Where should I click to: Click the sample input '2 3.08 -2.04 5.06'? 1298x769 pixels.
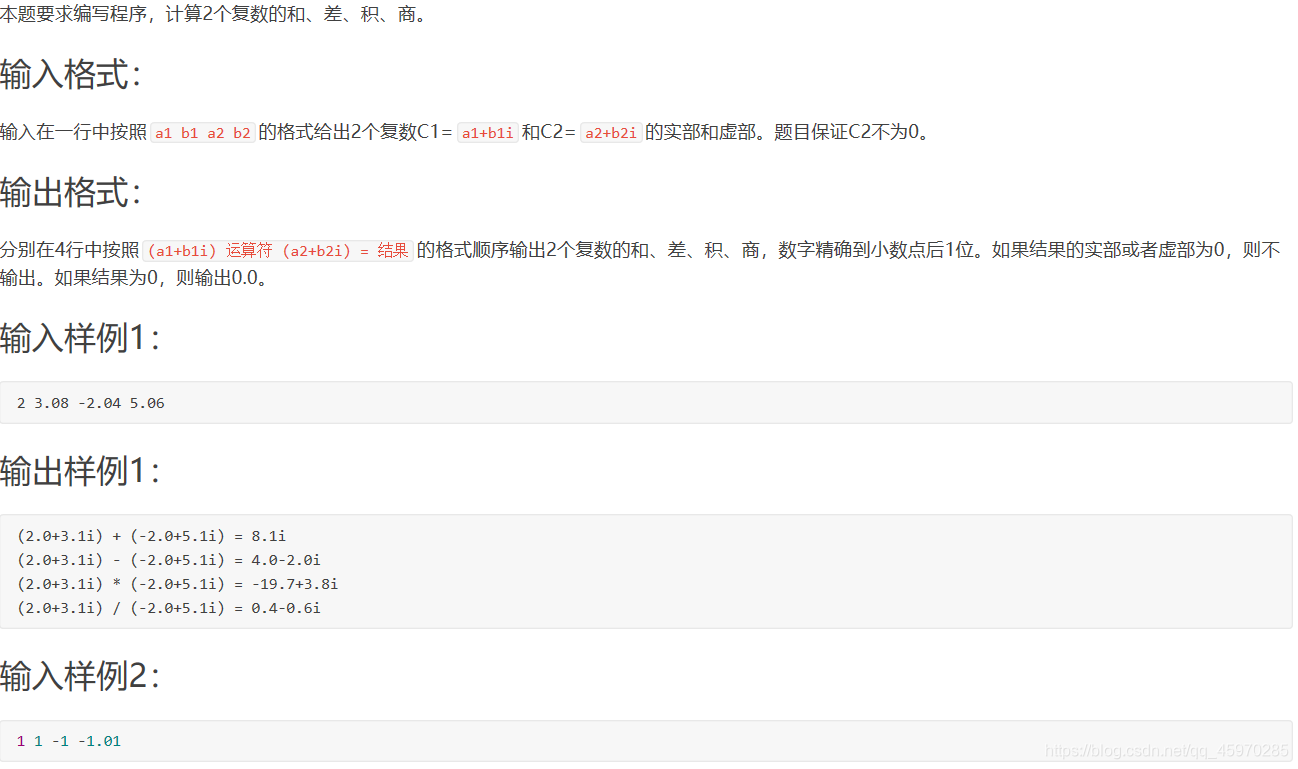(x=91, y=403)
